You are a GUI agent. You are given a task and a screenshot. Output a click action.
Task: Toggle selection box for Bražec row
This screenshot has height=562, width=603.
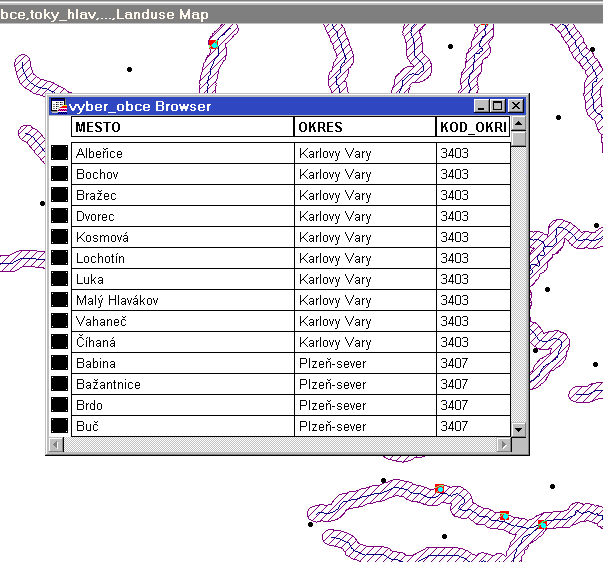(60, 195)
